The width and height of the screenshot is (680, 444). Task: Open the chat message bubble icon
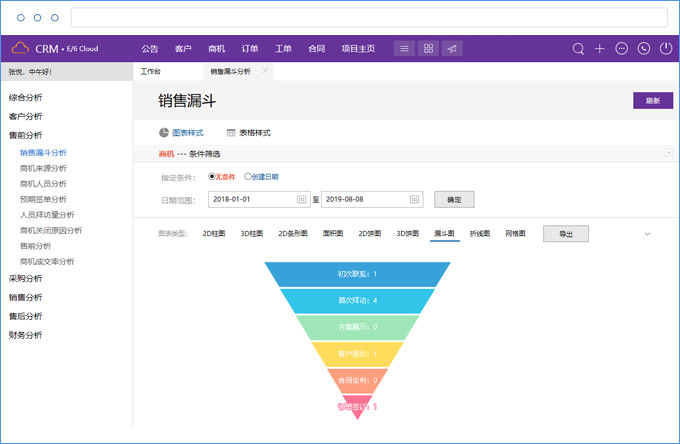[622, 48]
